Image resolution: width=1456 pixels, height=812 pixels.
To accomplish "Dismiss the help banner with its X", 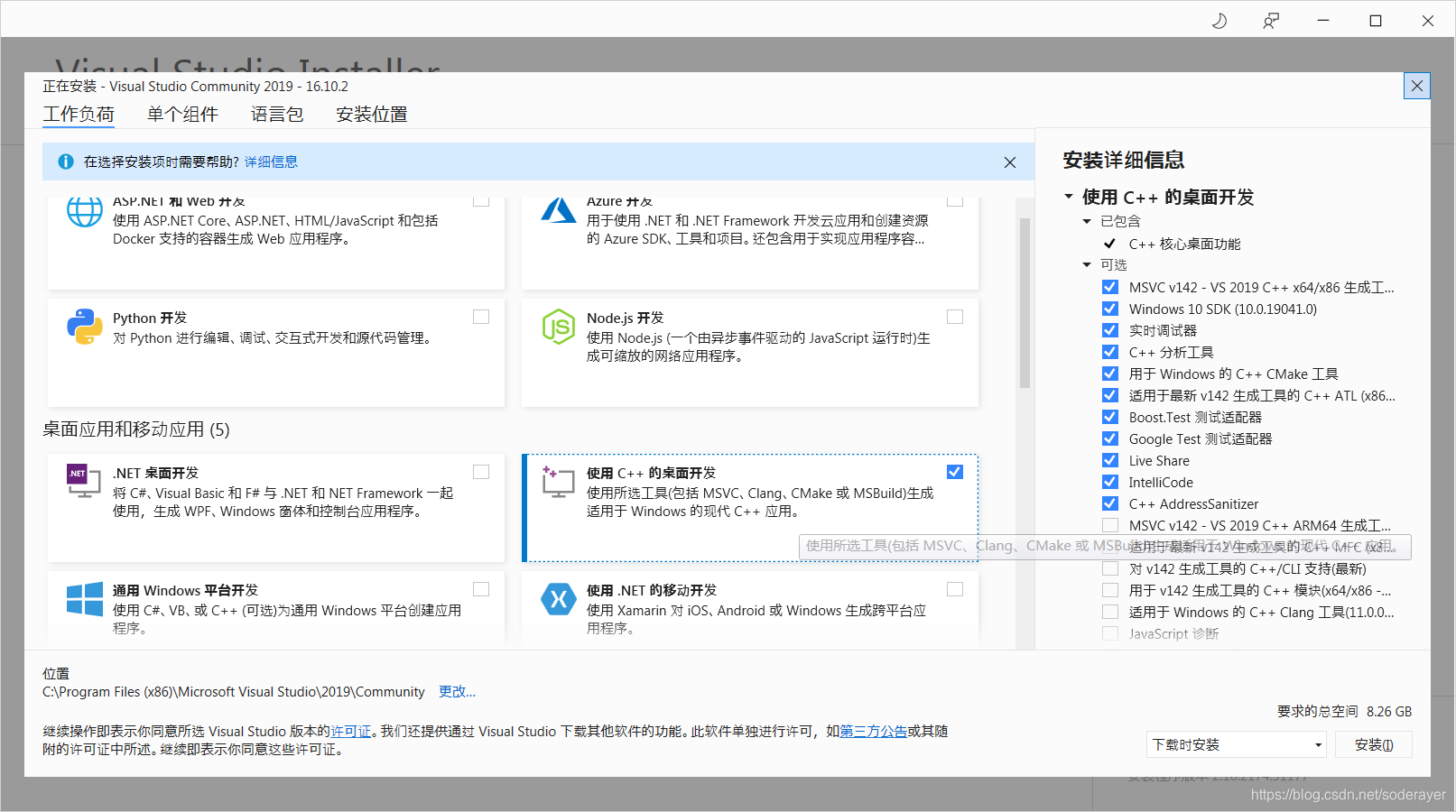I will pos(1010,162).
